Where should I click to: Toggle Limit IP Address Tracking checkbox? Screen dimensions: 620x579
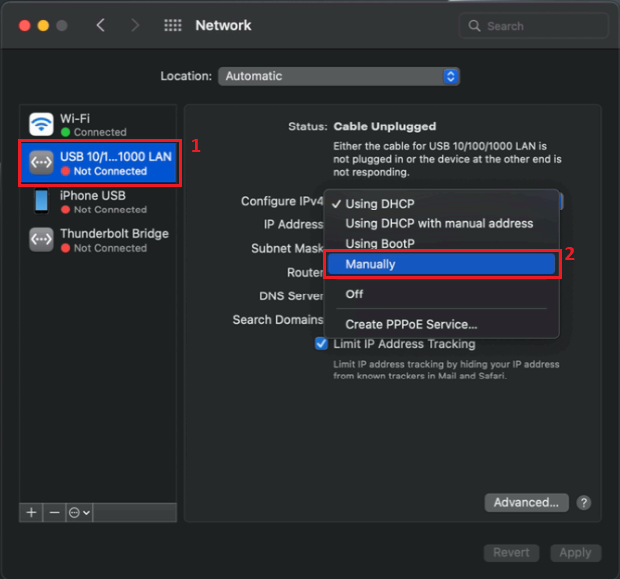(x=321, y=343)
